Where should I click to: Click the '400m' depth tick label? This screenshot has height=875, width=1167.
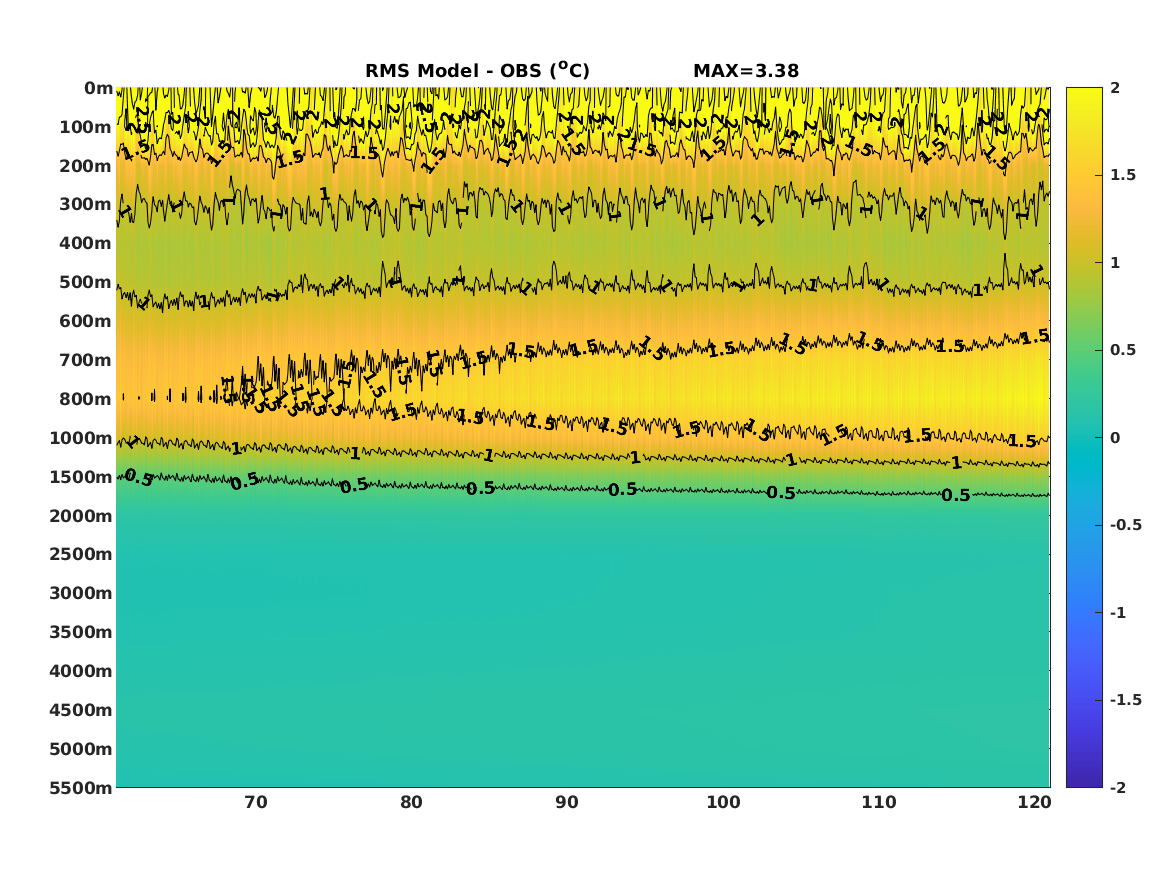(x=86, y=243)
